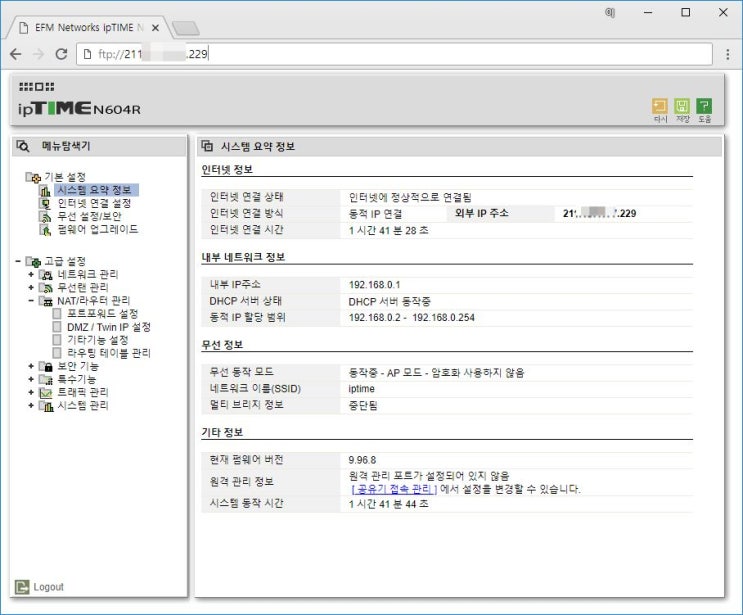Expand the 네트워크 관리 tree node
This screenshot has height=615, width=743.
tap(31, 274)
